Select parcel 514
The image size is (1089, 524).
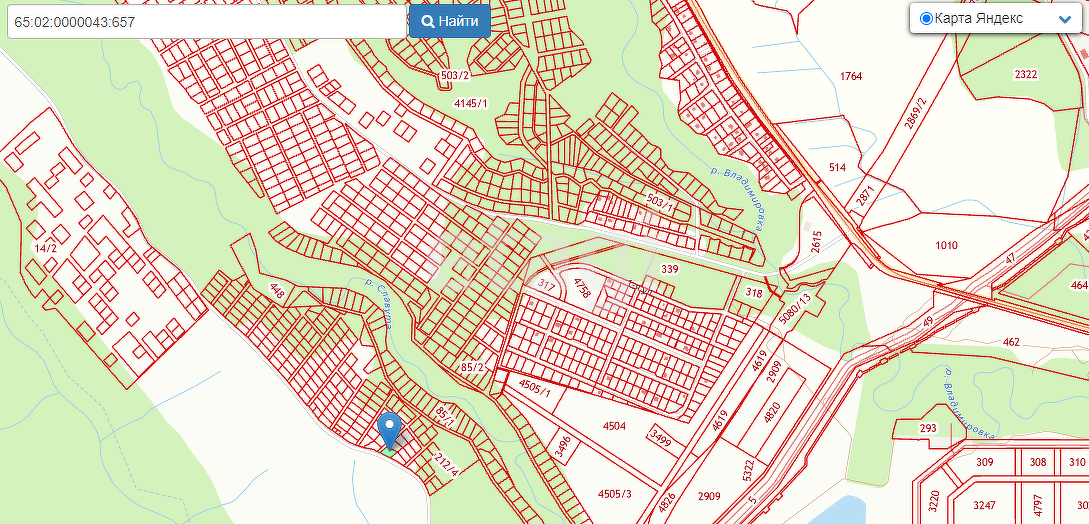click(x=836, y=168)
